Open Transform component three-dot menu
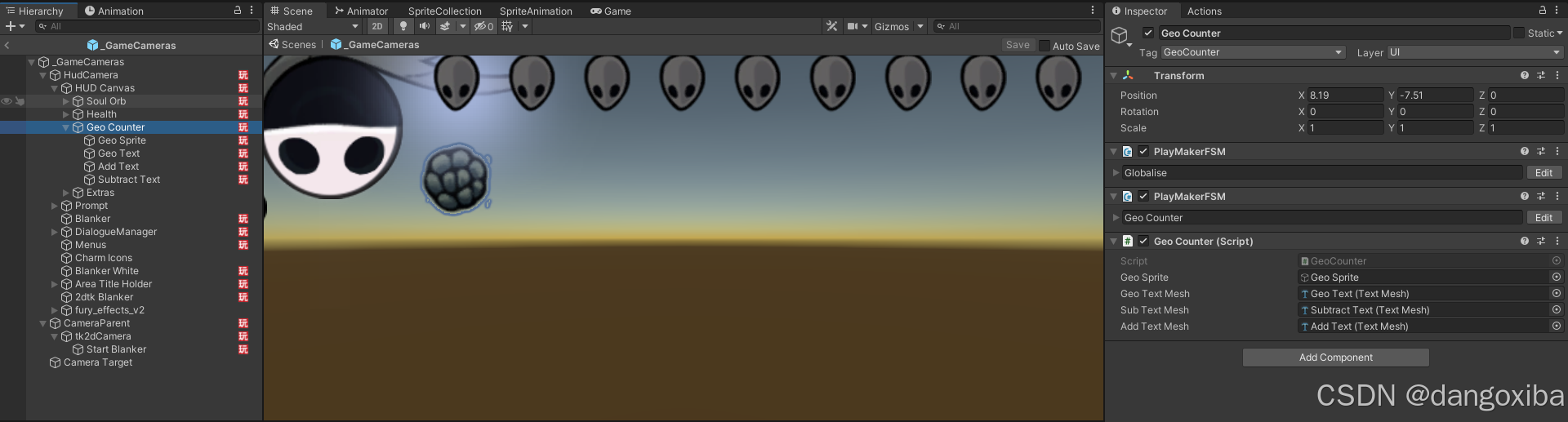Viewport: 1568px width, 422px height. pos(1557,75)
